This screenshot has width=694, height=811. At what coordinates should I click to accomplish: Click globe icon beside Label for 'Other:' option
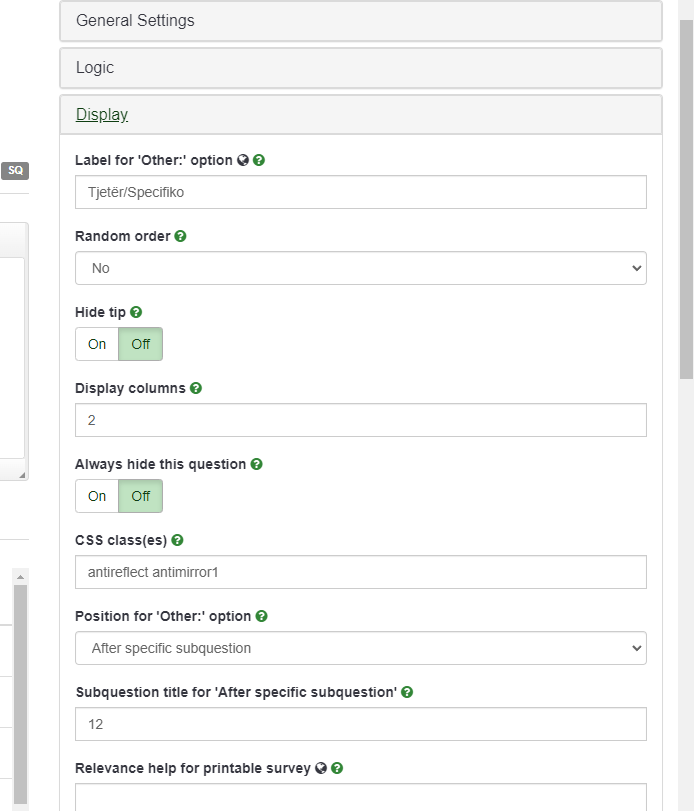pyautogui.click(x=243, y=161)
